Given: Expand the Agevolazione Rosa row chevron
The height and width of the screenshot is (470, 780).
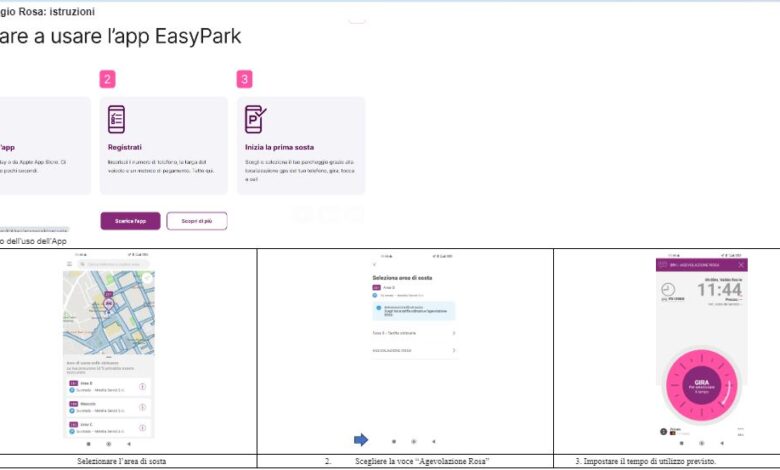Looking at the screenshot, I should tap(454, 351).
